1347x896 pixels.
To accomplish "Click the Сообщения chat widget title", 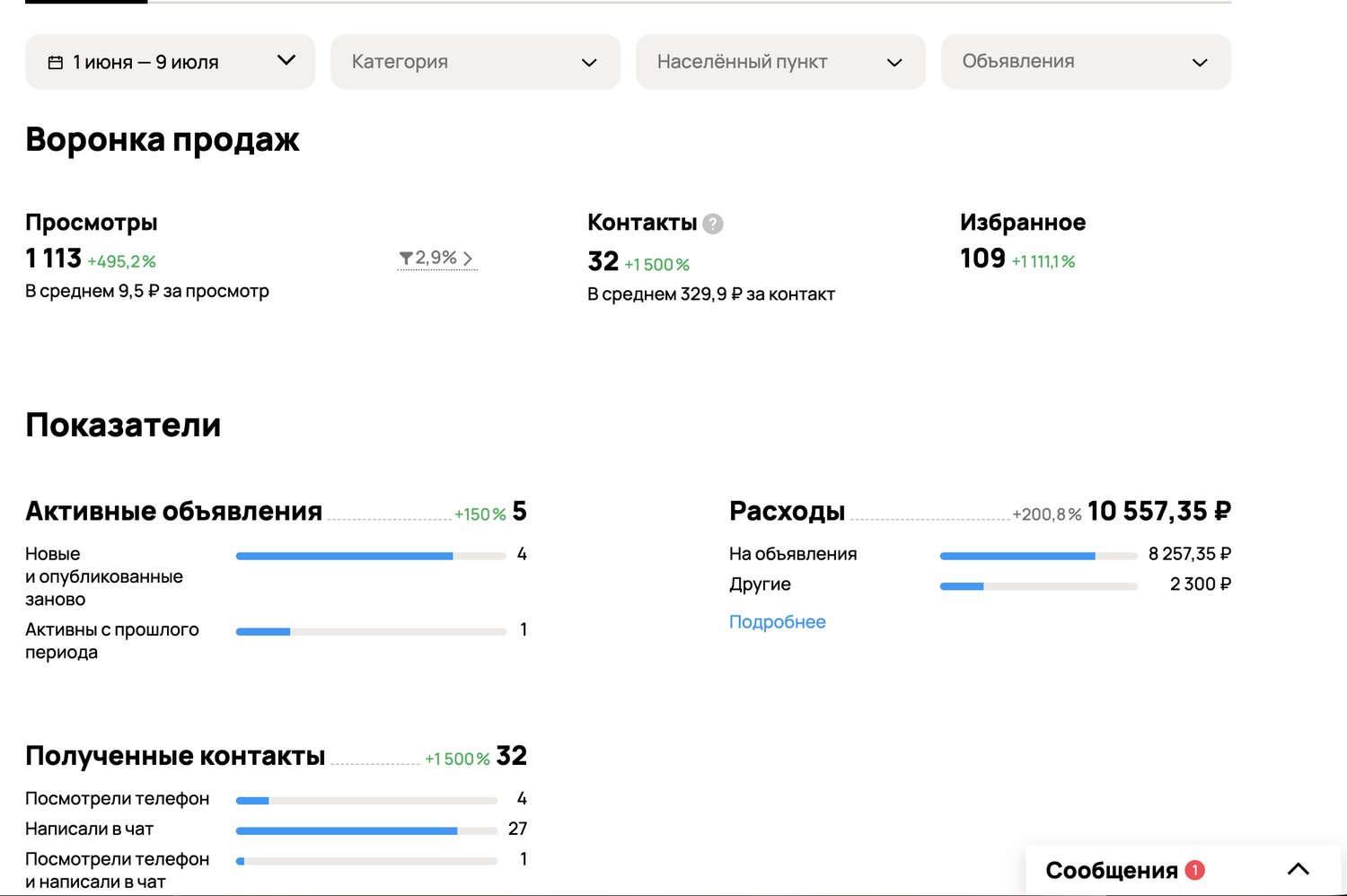I will coord(1112,870).
